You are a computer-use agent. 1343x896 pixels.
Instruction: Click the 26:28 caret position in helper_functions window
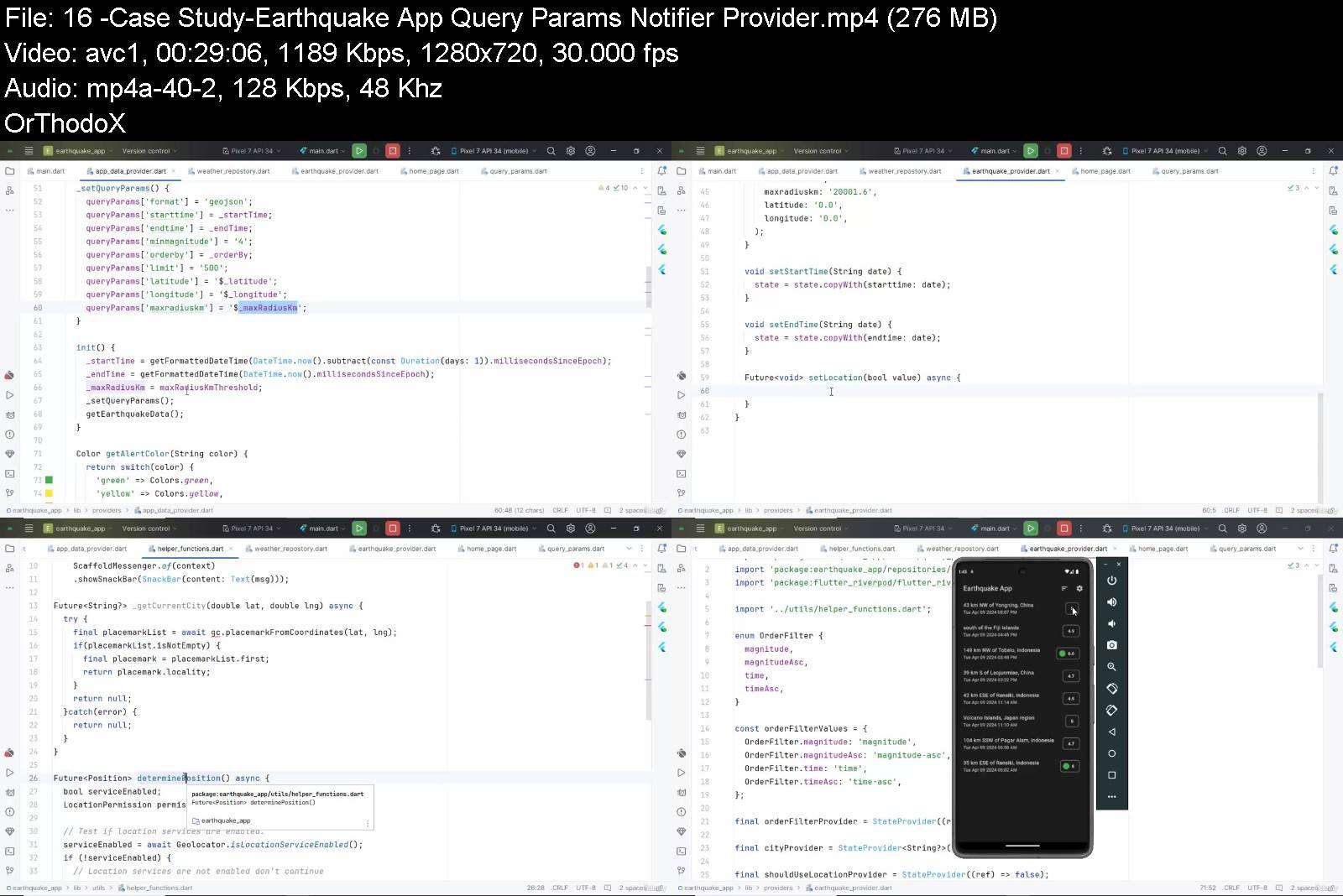click(x=536, y=888)
